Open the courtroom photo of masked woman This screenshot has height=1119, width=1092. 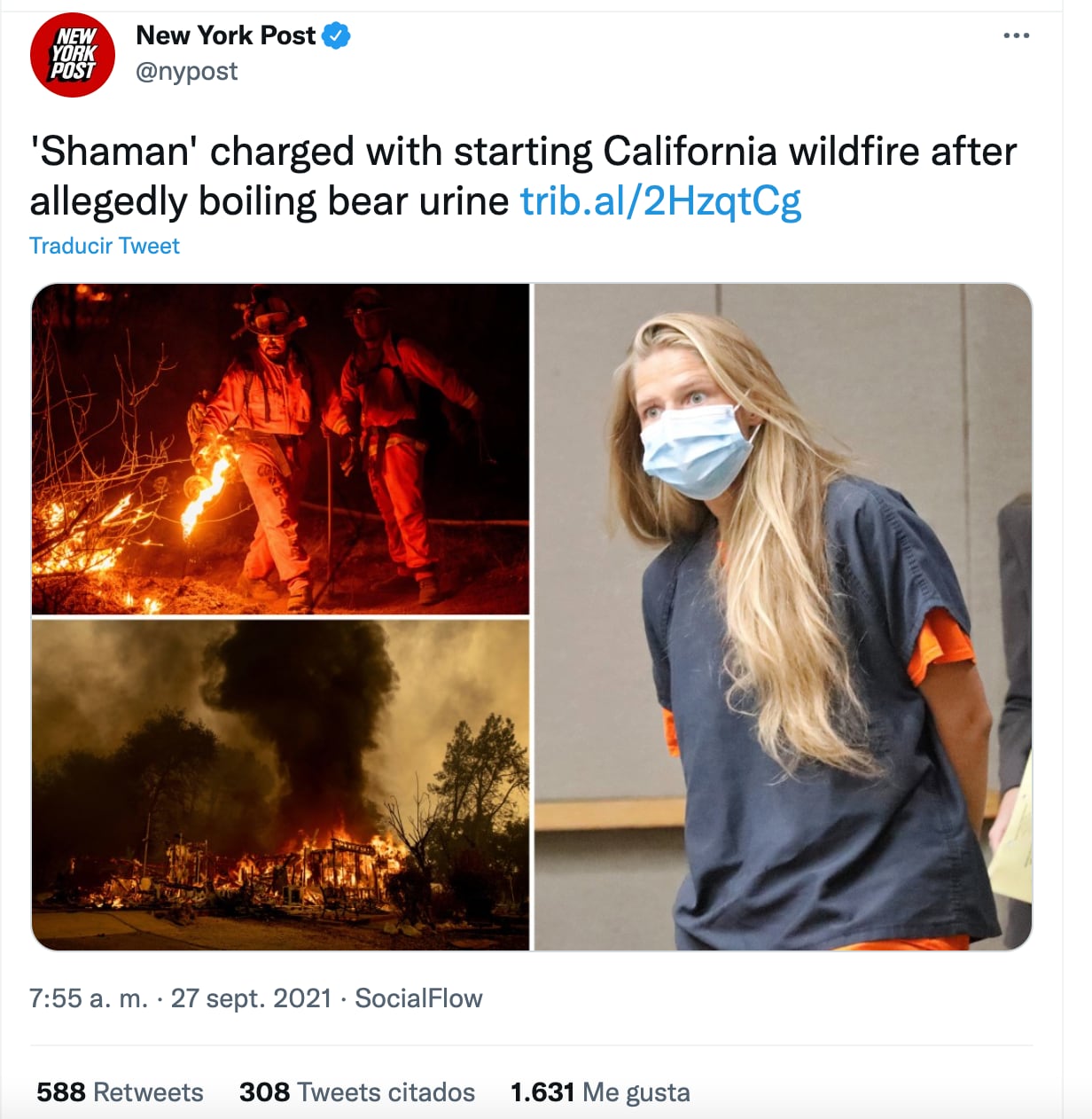pyautogui.click(x=783, y=617)
